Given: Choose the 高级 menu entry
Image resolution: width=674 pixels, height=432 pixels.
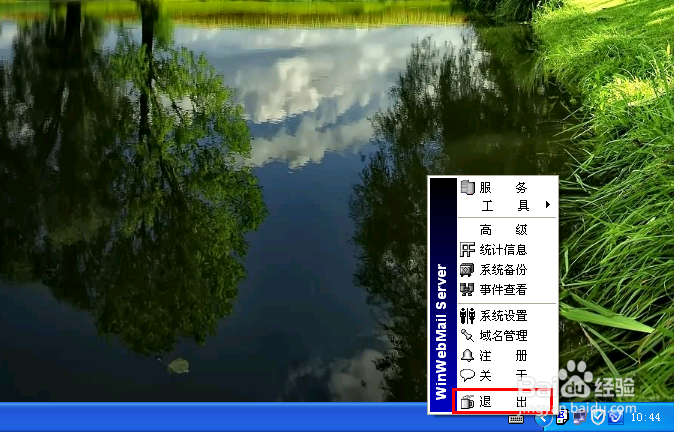Looking at the screenshot, I should [x=507, y=230].
